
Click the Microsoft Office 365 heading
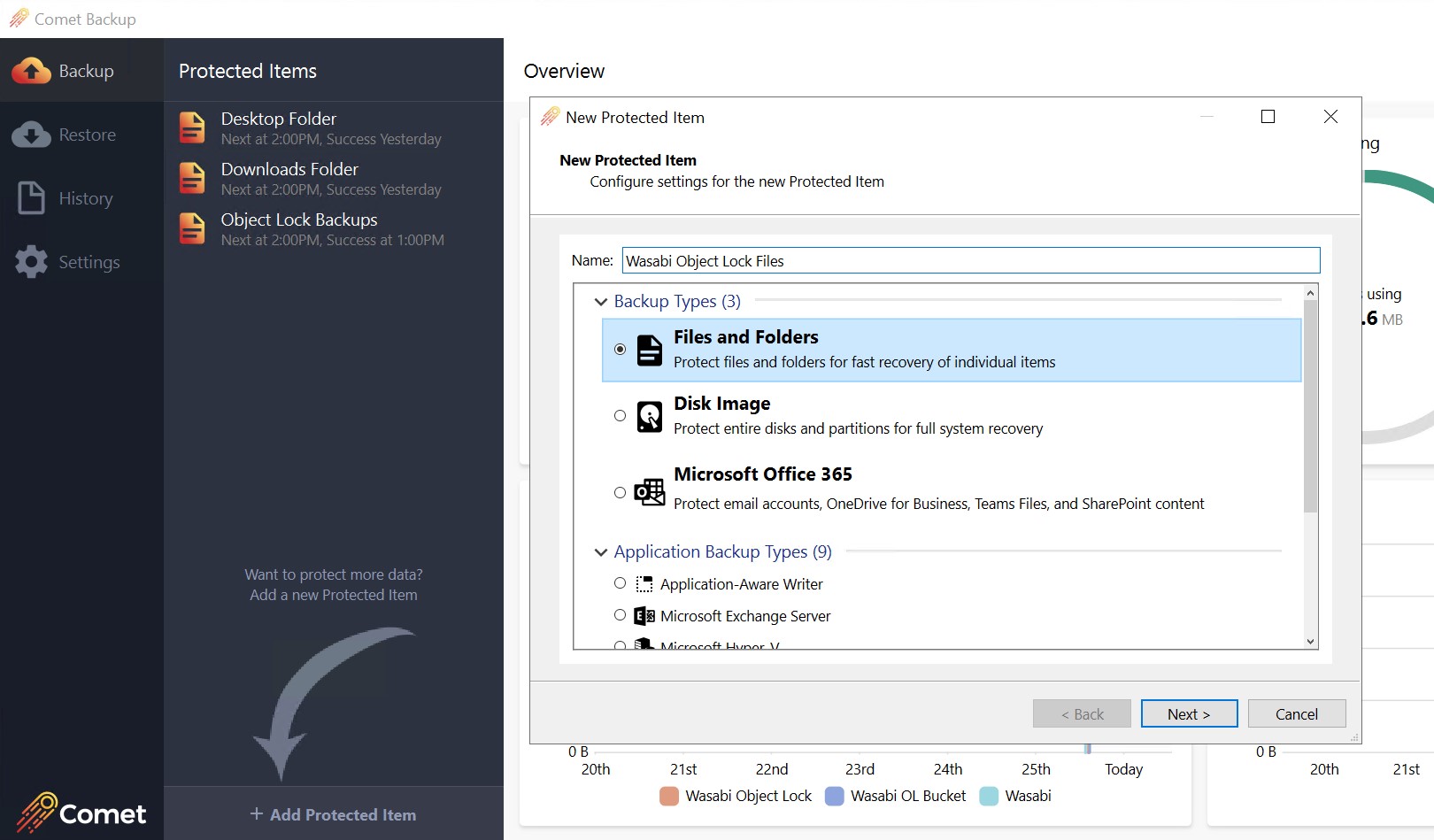click(x=762, y=474)
